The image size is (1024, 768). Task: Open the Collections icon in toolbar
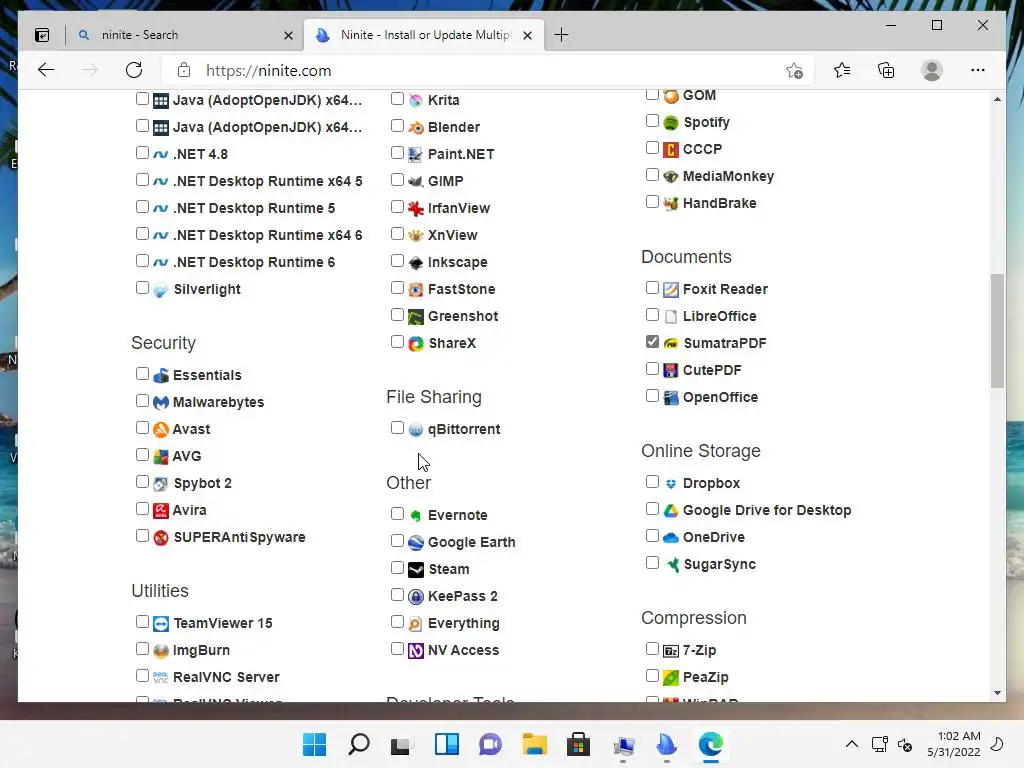tap(886, 71)
